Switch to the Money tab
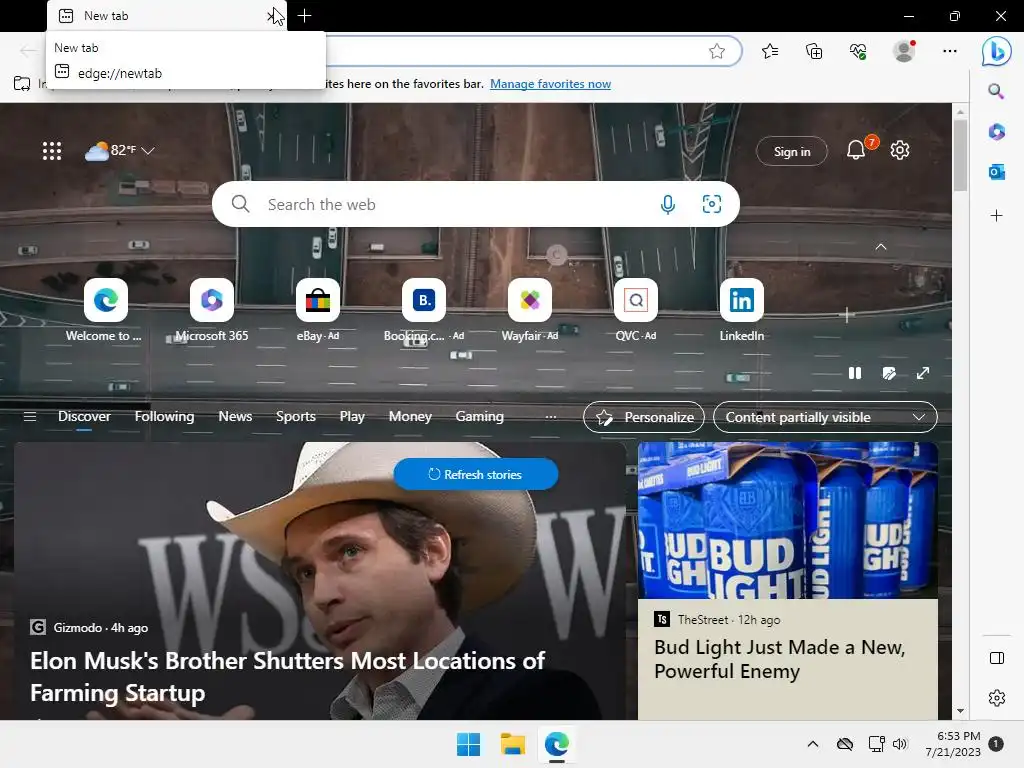The width and height of the screenshot is (1024, 768). point(410,417)
